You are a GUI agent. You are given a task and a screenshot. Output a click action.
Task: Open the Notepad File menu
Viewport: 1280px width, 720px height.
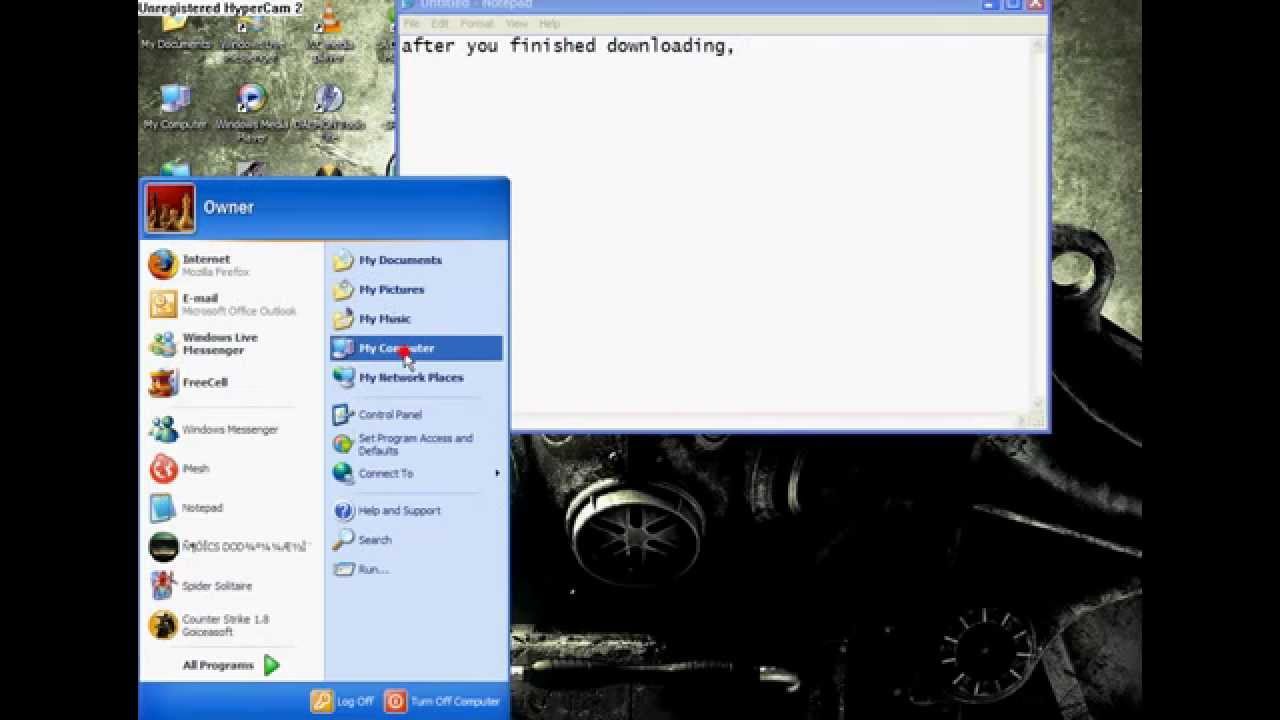pos(411,24)
